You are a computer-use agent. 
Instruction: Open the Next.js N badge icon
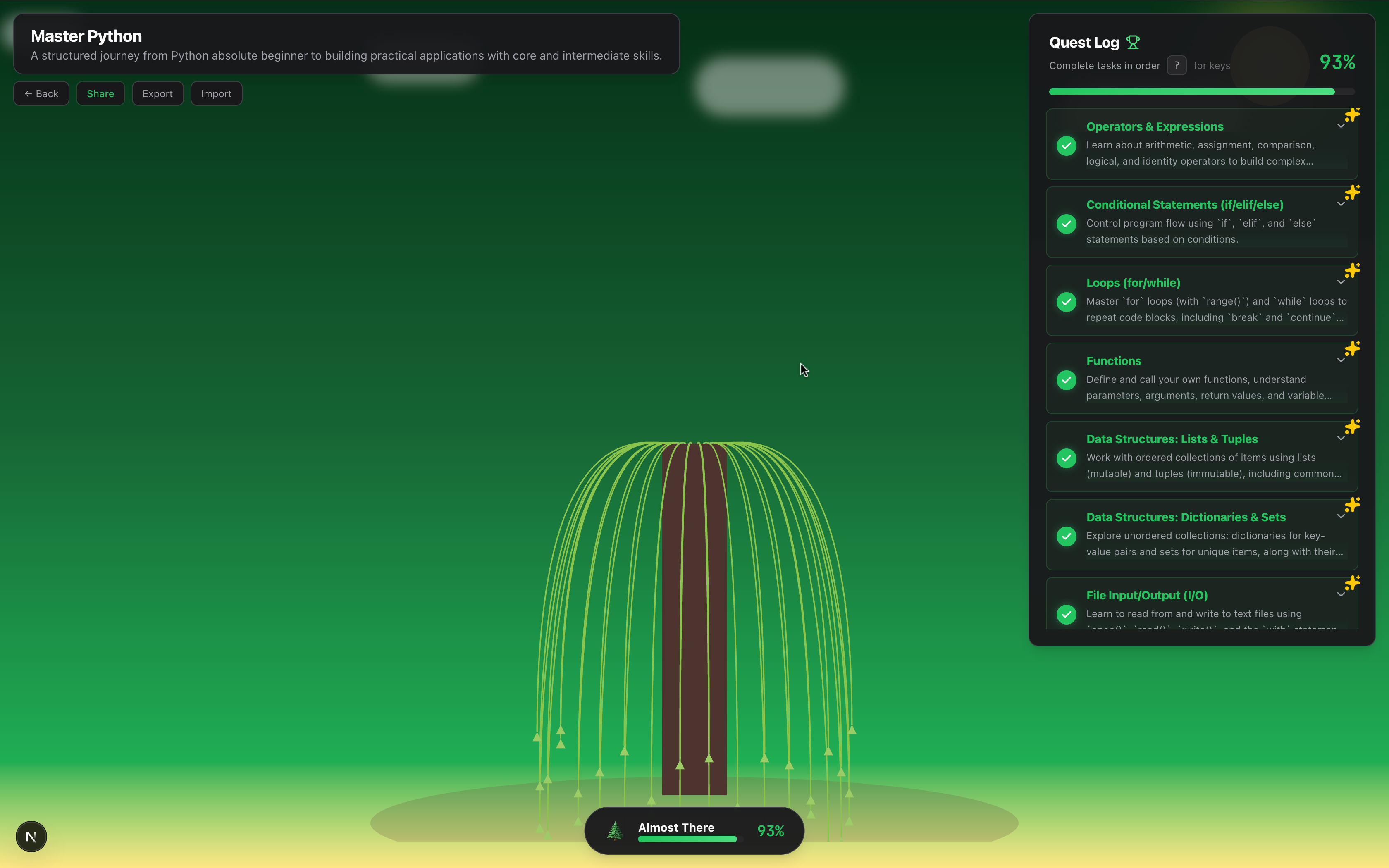(31, 837)
